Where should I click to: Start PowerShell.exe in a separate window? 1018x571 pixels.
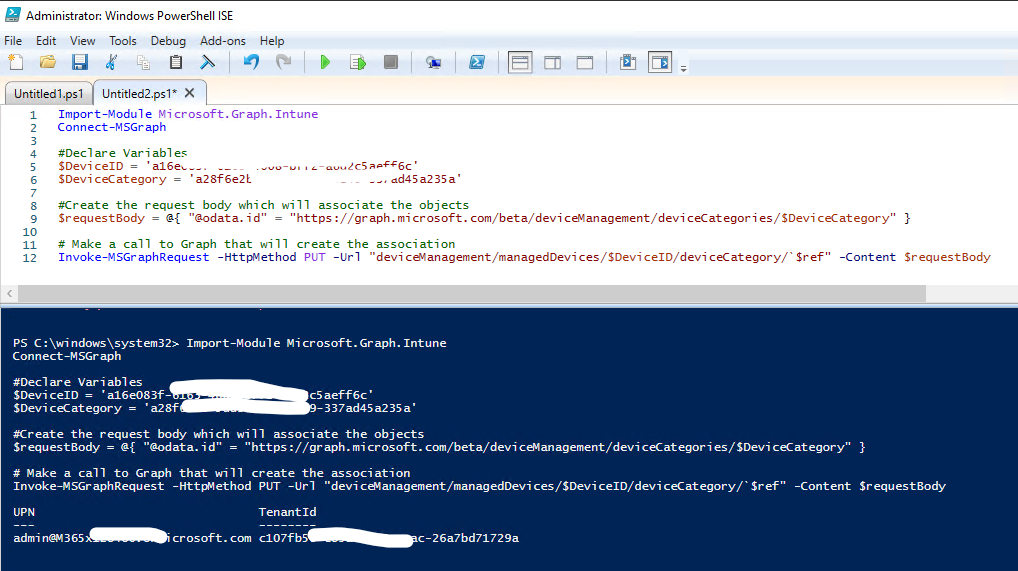click(x=477, y=62)
